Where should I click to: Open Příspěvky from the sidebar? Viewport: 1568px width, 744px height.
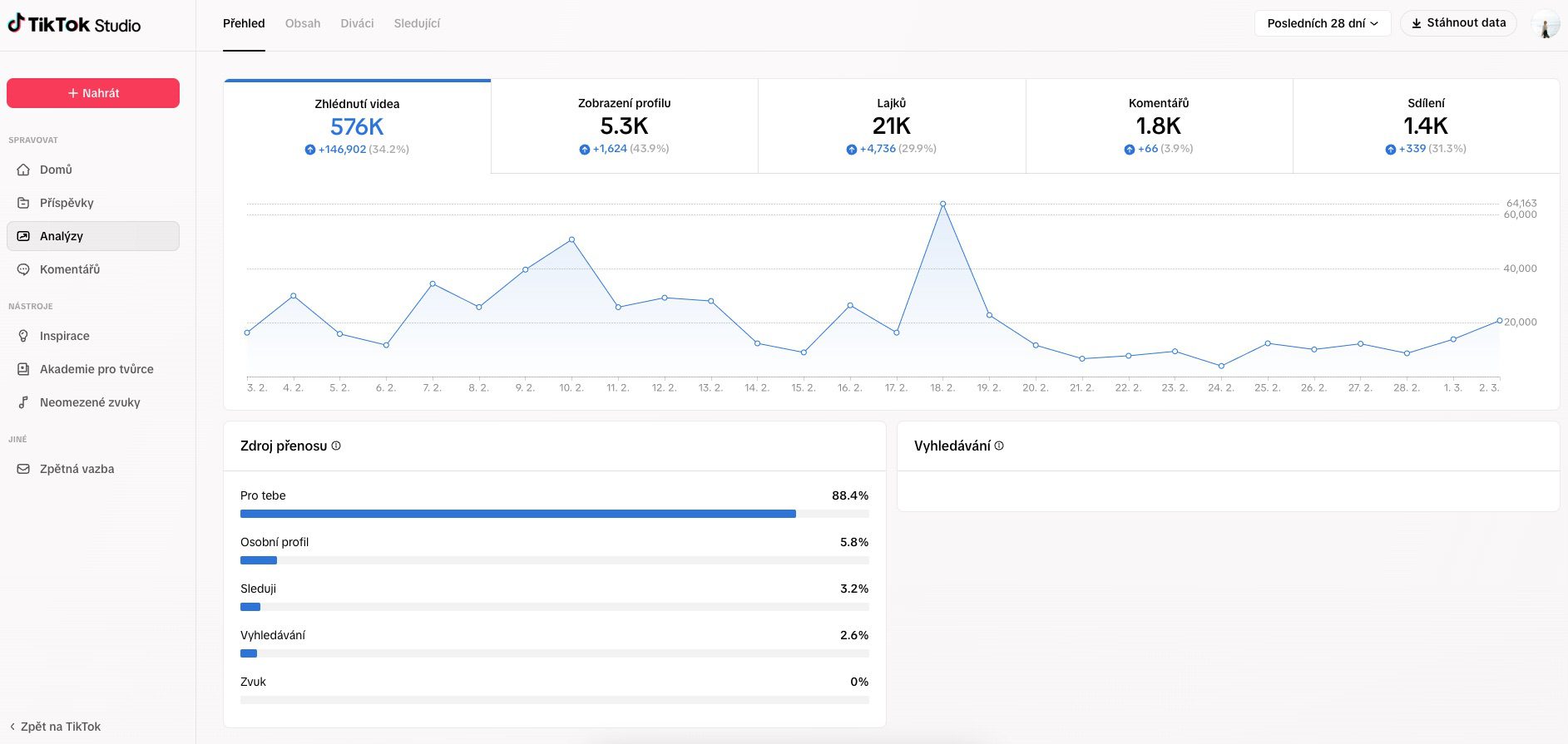(67, 203)
